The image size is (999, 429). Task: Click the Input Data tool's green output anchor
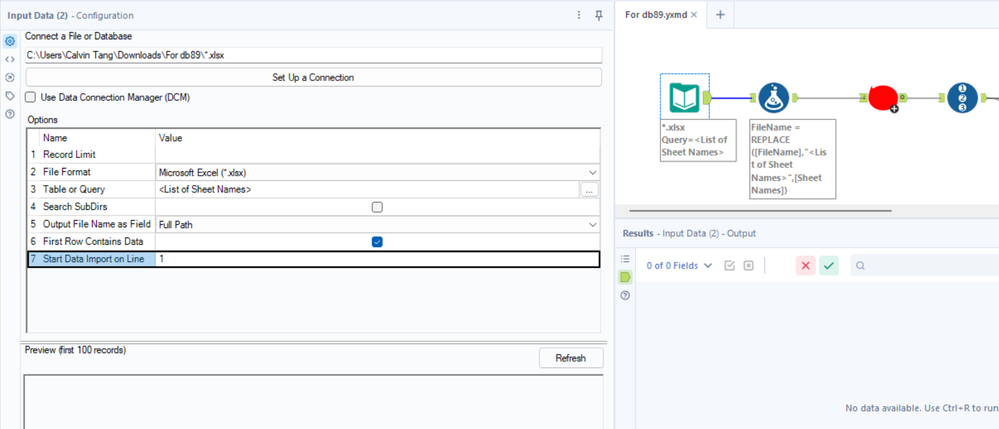(x=706, y=98)
